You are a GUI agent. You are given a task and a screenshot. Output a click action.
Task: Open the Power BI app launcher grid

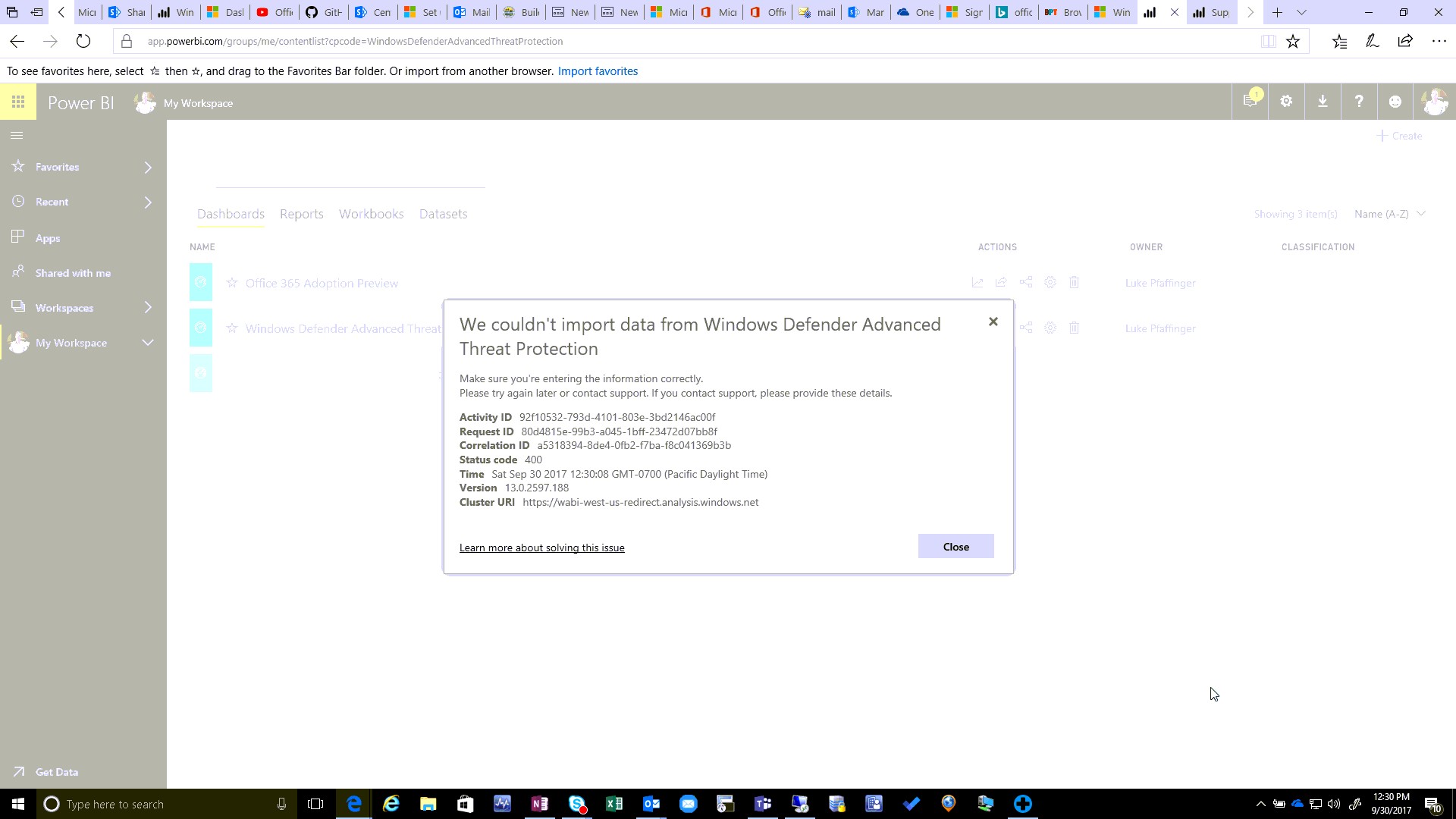(x=18, y=102)
